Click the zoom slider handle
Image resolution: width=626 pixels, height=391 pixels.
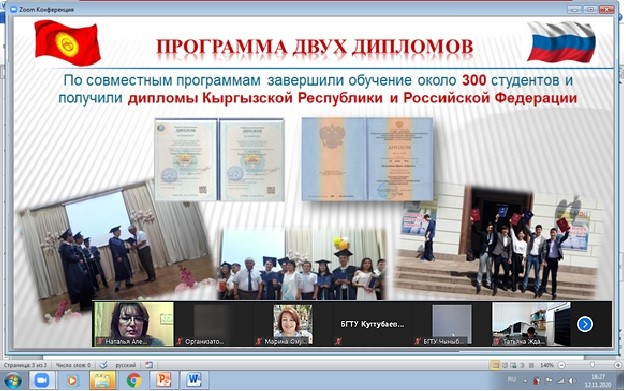tap(592, 365)
